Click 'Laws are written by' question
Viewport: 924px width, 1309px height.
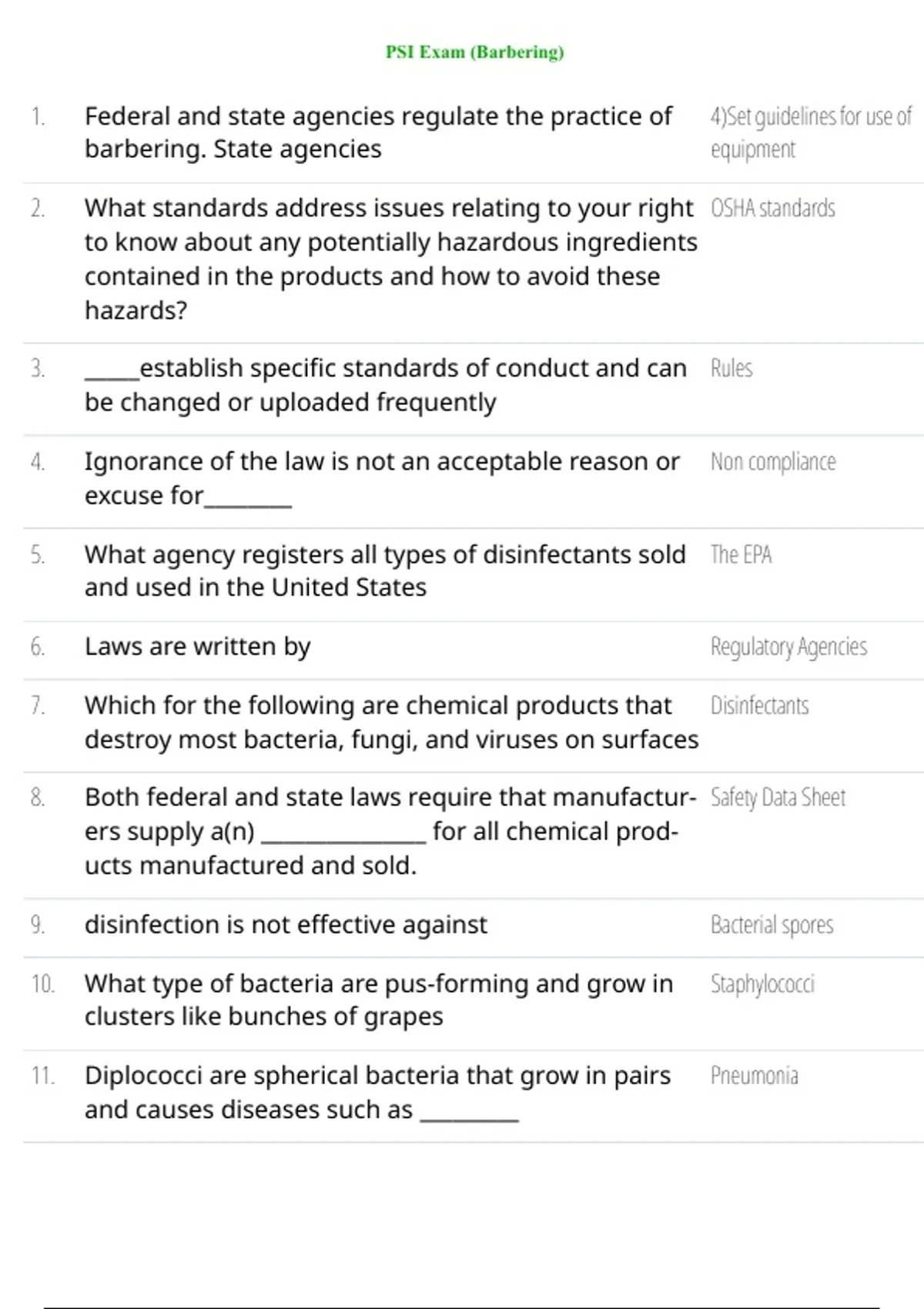(x=198, y=647)
